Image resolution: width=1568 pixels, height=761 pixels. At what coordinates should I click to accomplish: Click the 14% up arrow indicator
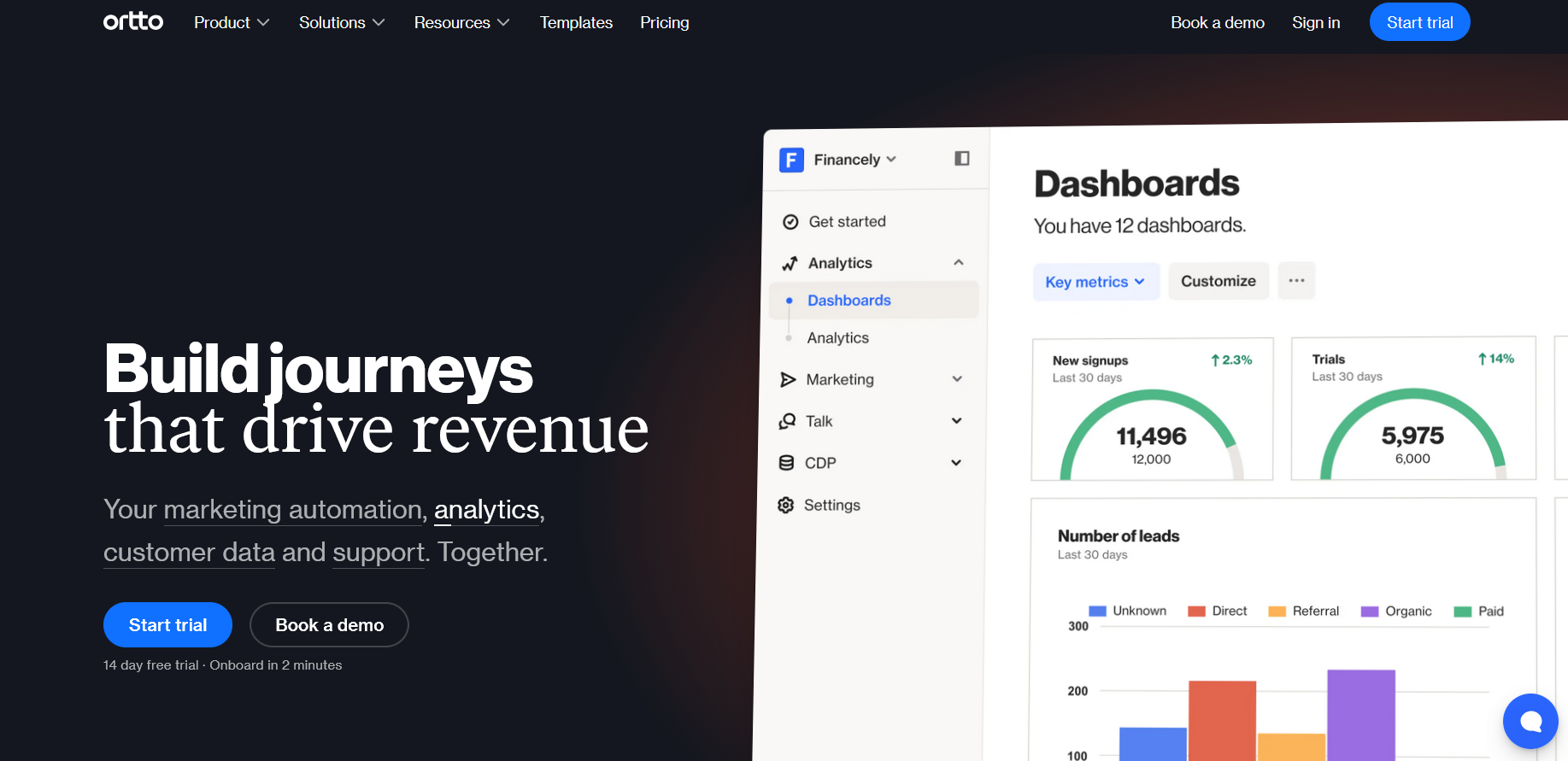point(1496,359)
